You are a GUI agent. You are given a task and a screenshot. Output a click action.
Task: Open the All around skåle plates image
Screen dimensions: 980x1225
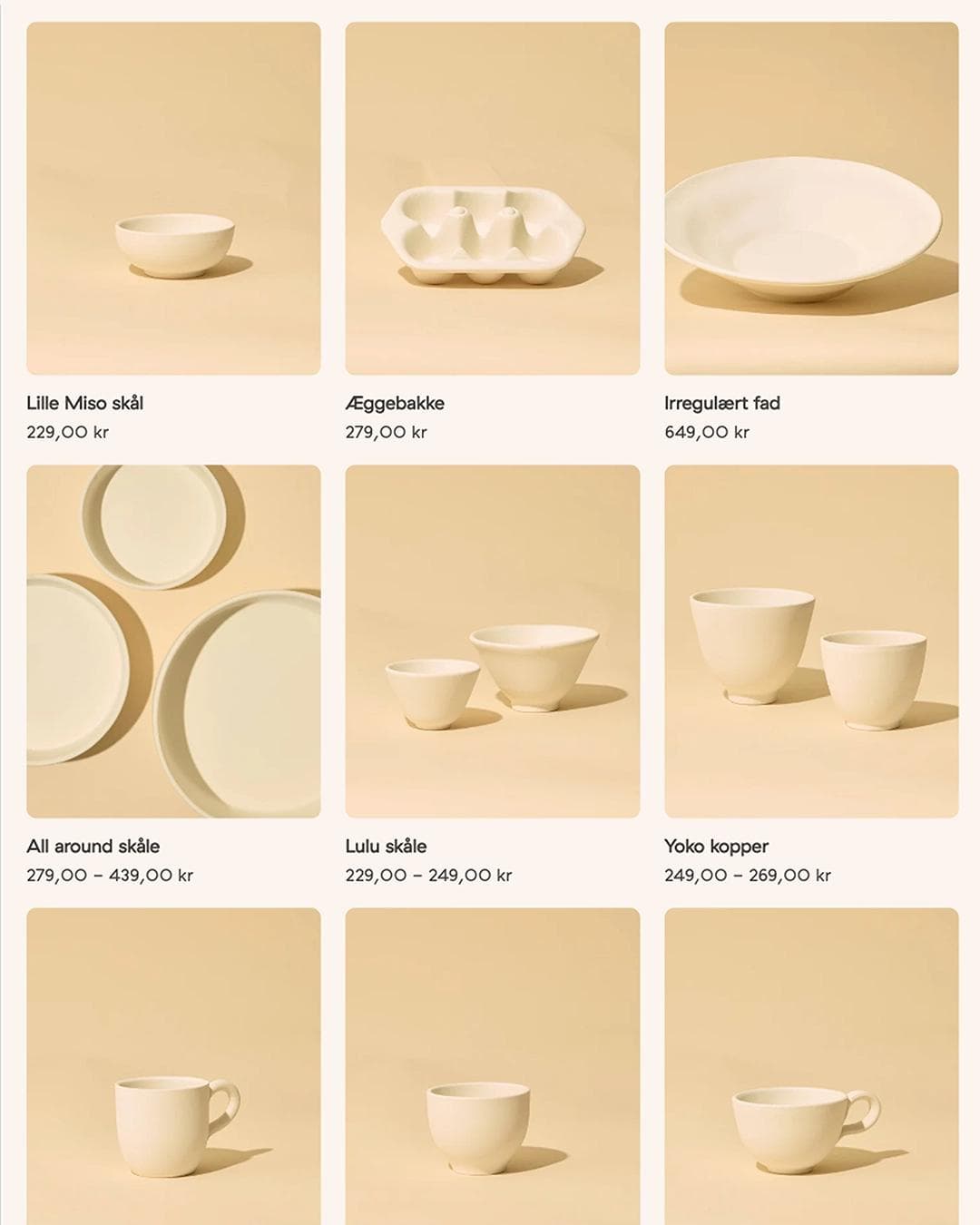tap(173, 642)
